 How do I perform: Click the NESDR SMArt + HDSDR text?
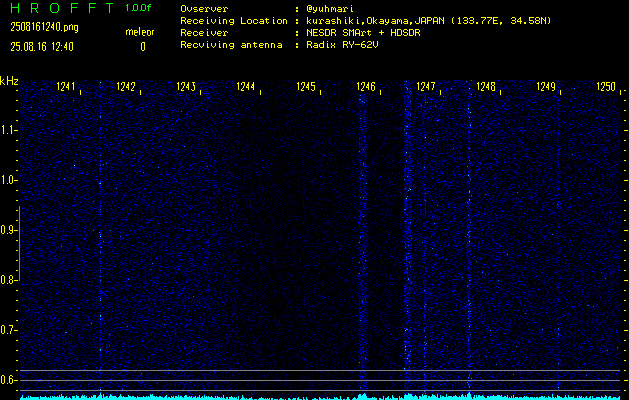(363, 33)
